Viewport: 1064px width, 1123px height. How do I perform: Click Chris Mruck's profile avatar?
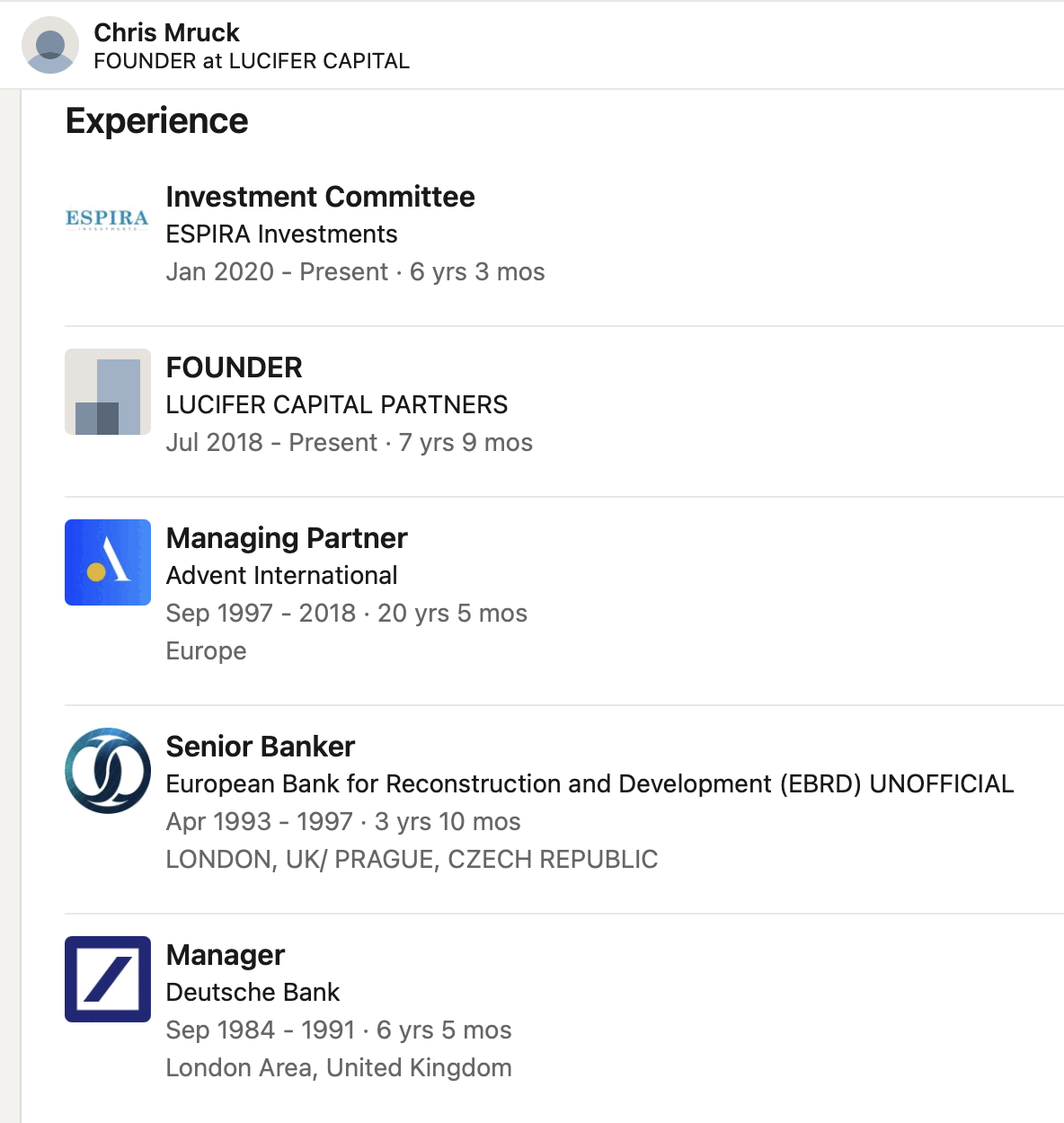click(50, 45)
